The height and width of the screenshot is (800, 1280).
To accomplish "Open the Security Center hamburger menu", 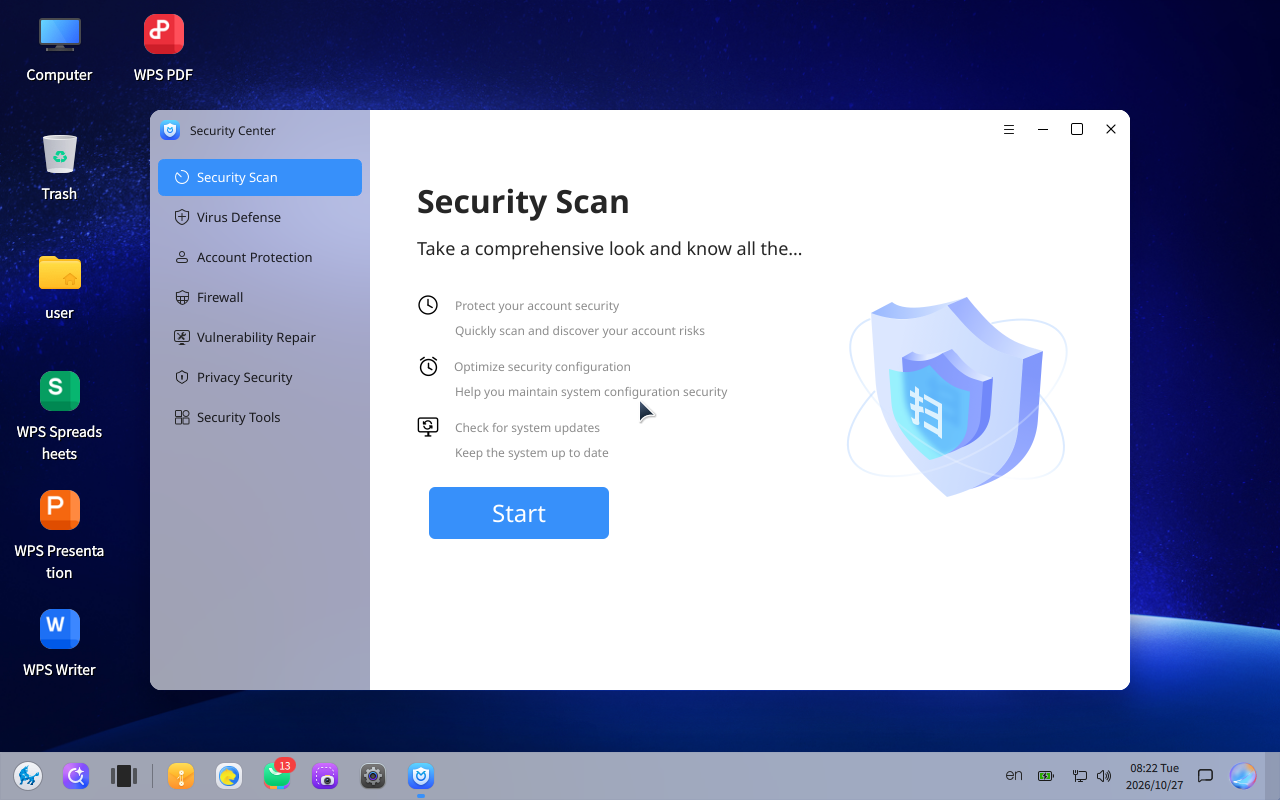I will click(1009, 129).
